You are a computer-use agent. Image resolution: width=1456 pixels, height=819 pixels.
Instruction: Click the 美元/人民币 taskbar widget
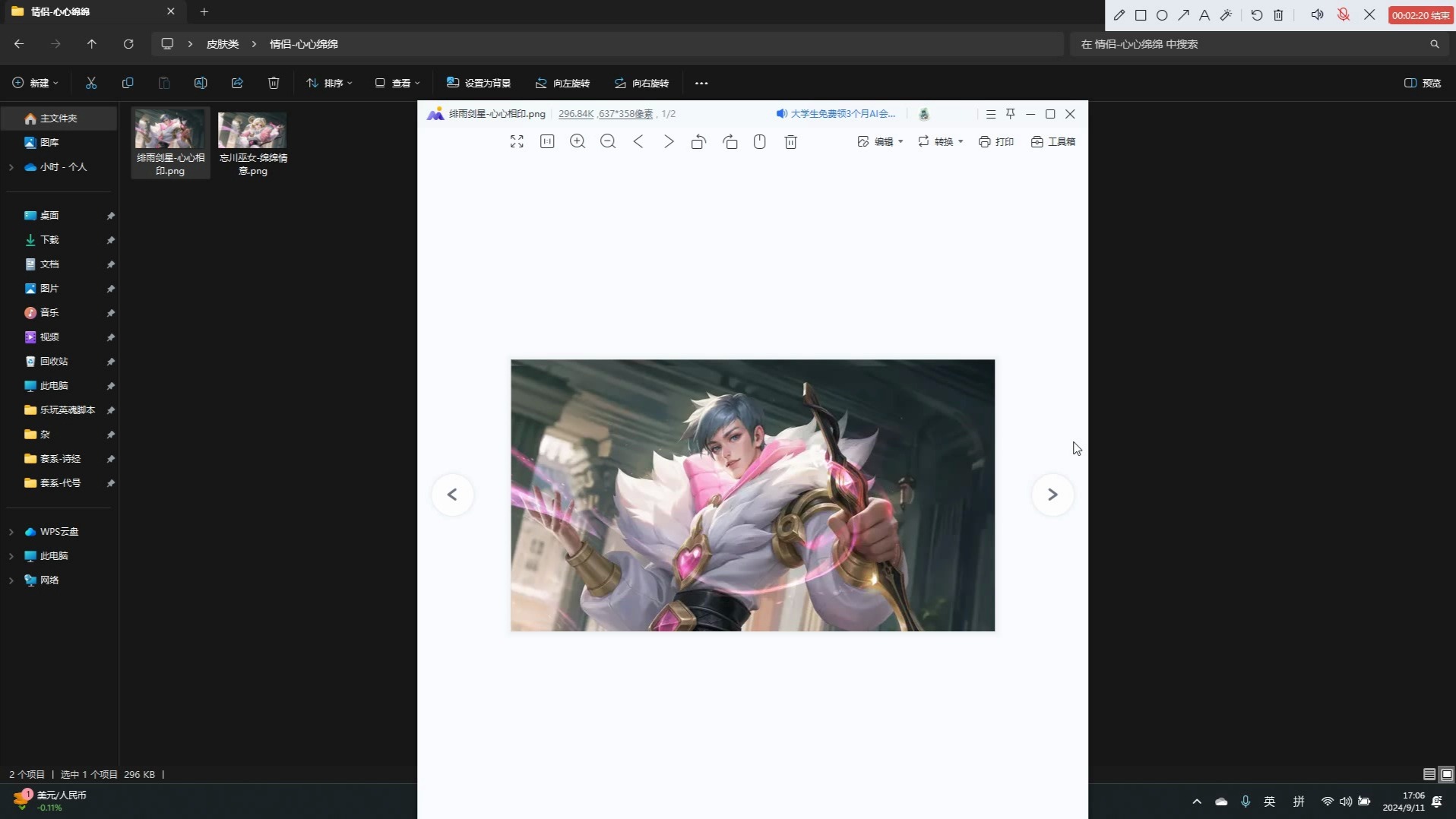tap(51, 801)
